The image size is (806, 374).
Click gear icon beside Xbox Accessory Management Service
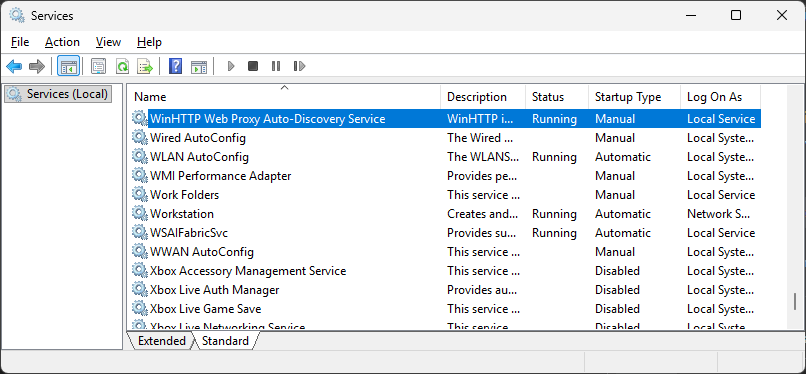(x=139, y=270)
